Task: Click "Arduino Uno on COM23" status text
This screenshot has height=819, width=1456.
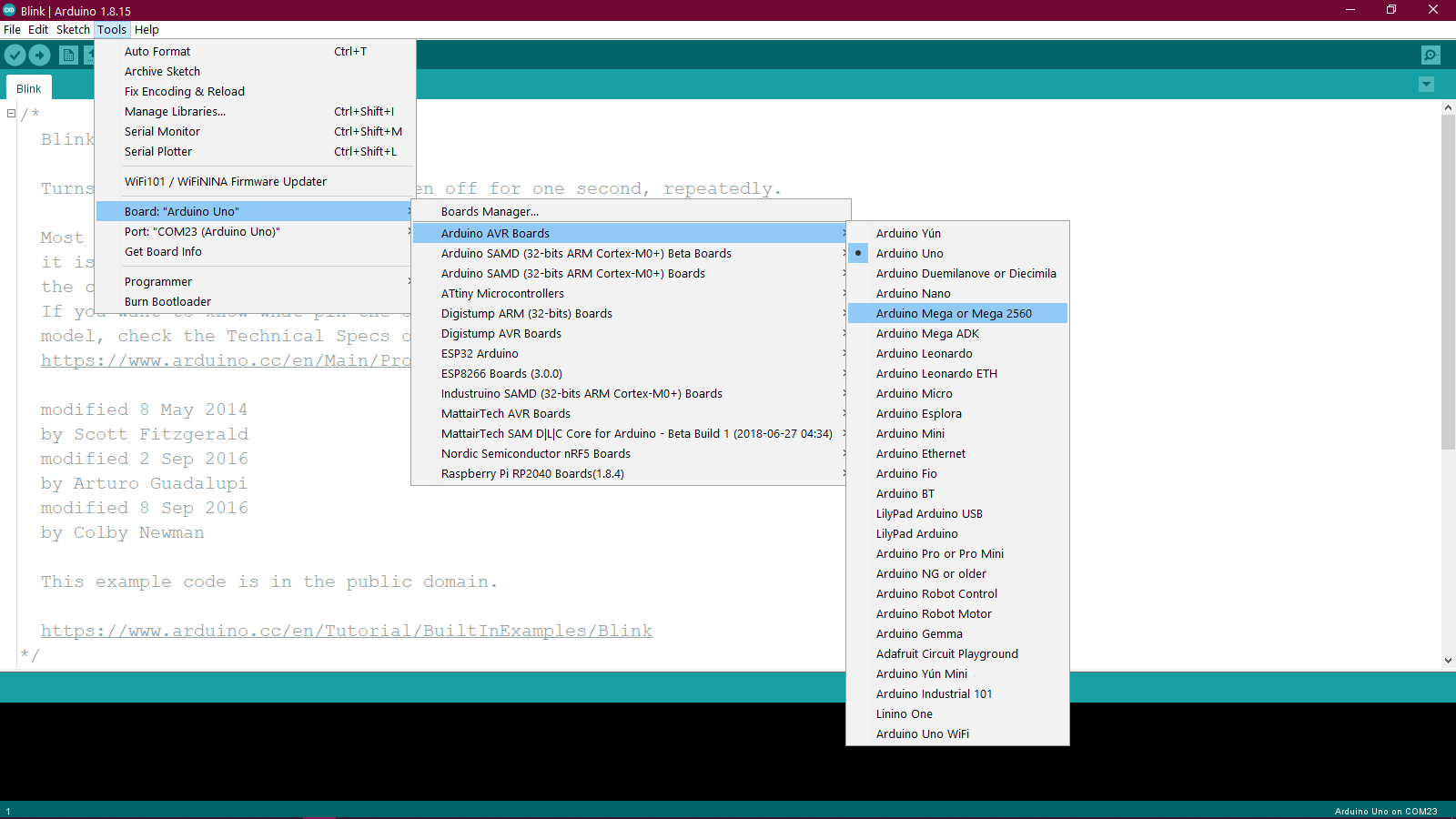Action: click(x=1386, y=811)
